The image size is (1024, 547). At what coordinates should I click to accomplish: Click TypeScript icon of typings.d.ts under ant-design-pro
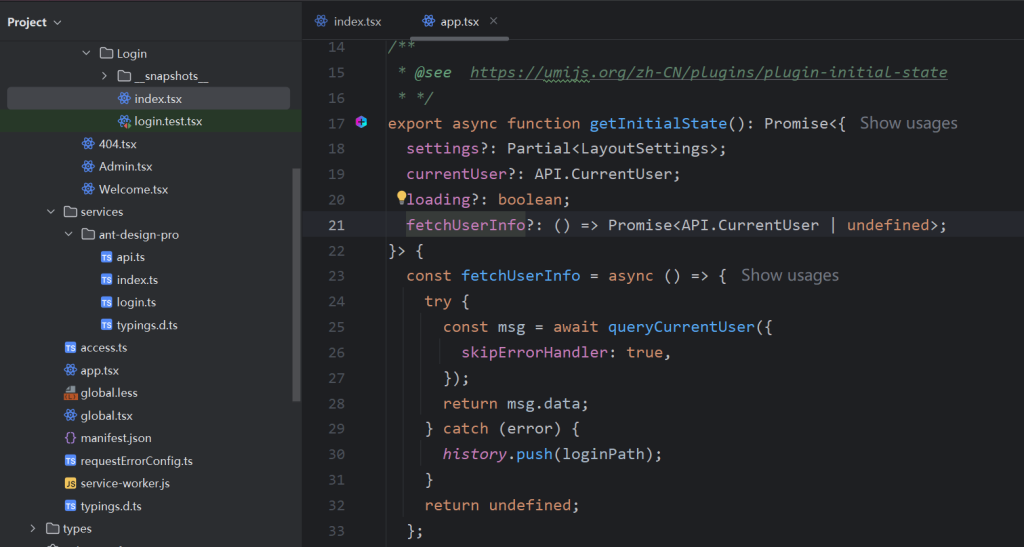click(x=106, y=324)
